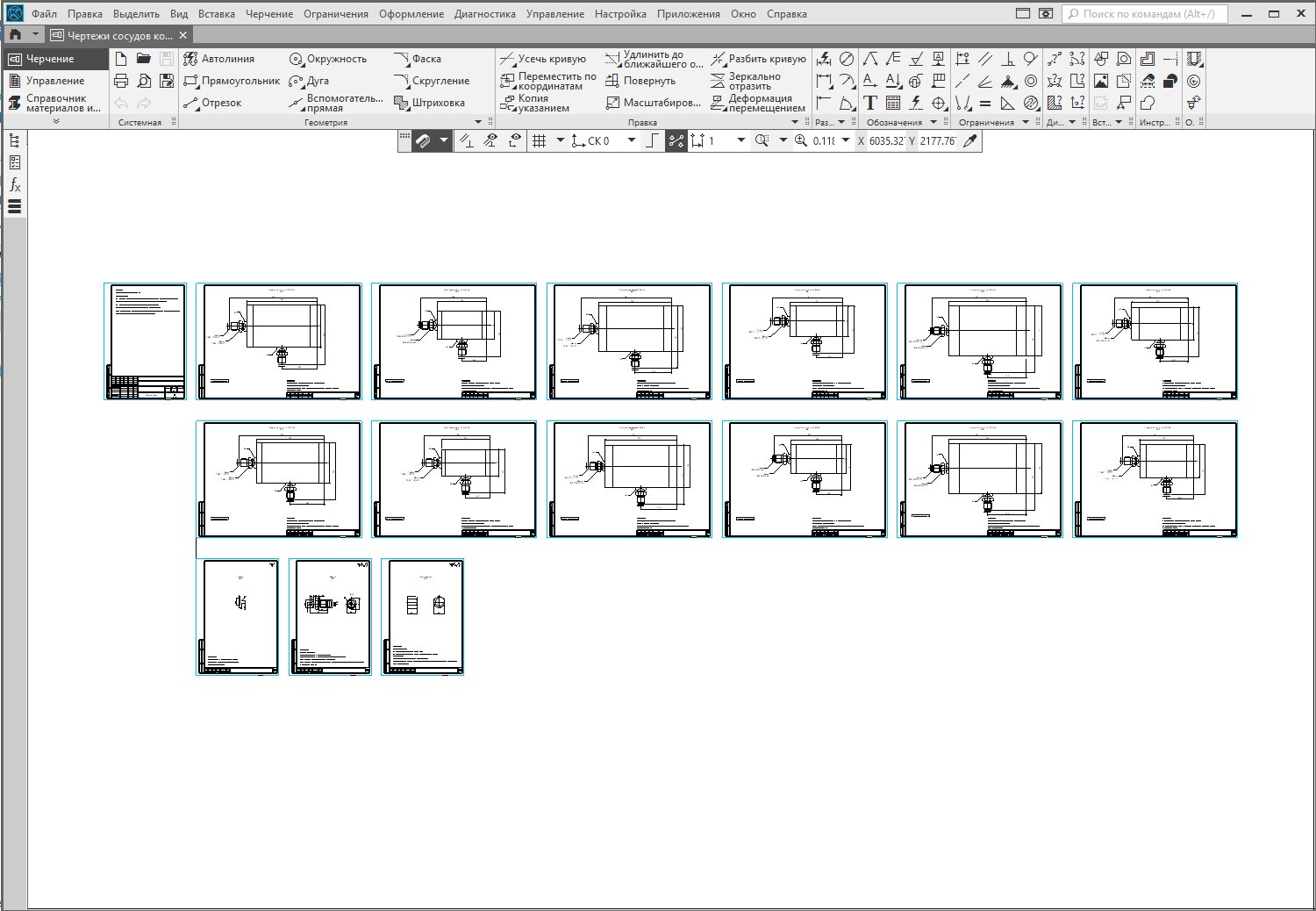Click the print icon in Системная panel

click(x=121, y=81)
